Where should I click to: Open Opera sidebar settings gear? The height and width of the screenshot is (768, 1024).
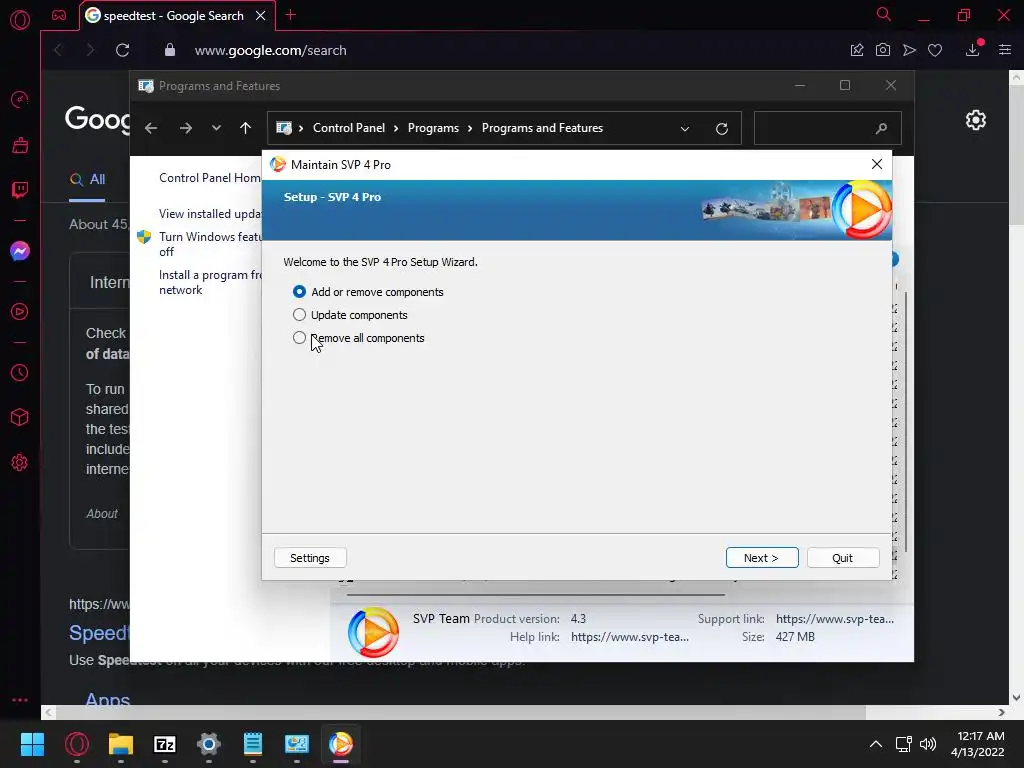coord(20,462)
